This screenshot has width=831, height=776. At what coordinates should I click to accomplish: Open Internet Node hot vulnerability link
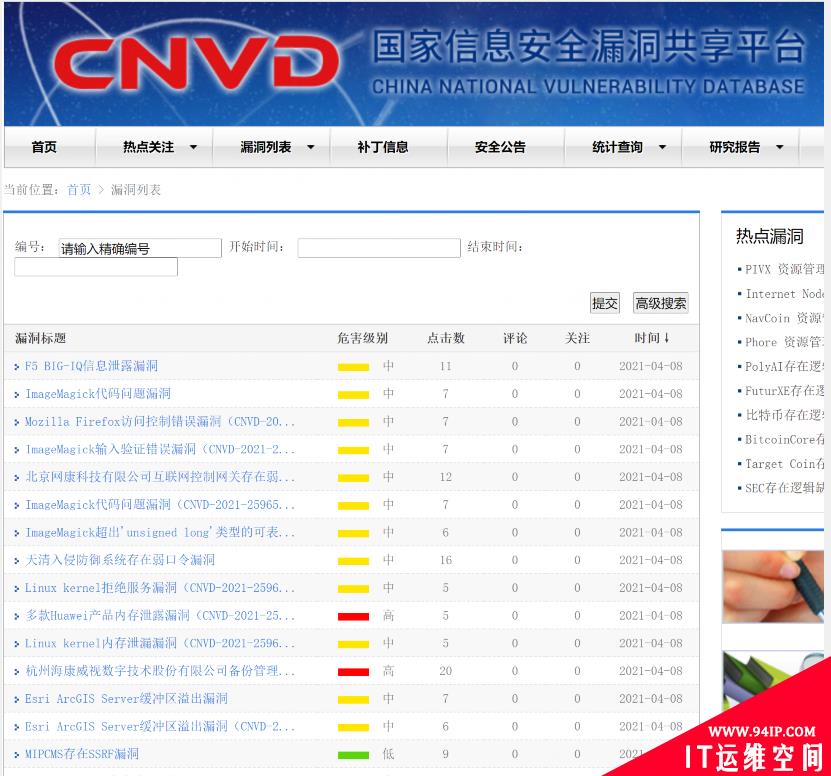point(784,293)
